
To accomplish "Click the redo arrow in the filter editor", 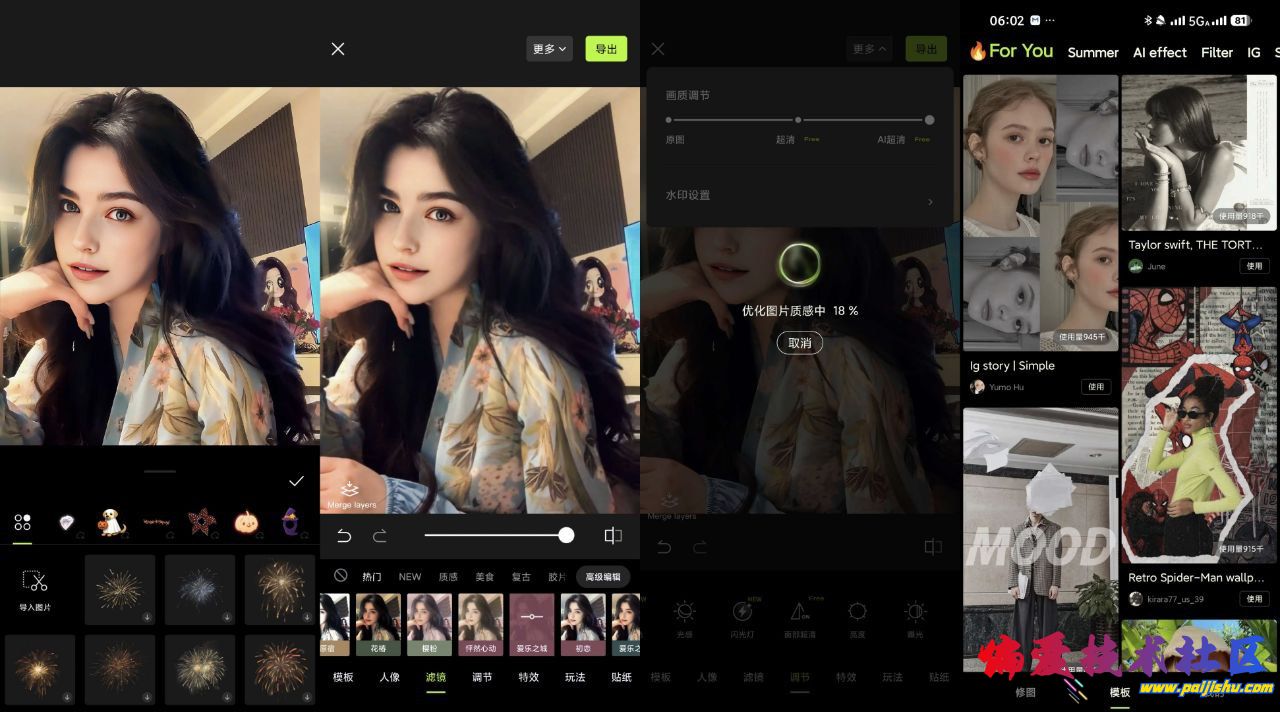I will click(x=380, y=536).
